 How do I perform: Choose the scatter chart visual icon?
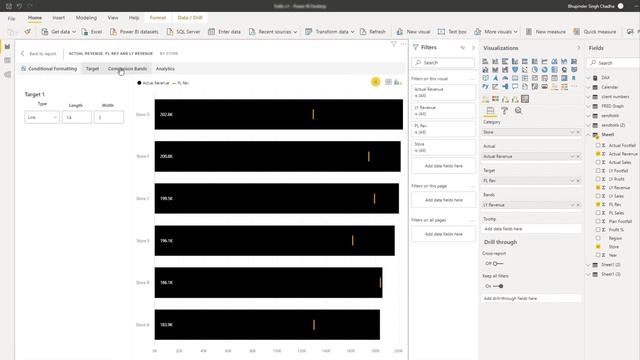[x=525, y=70]
